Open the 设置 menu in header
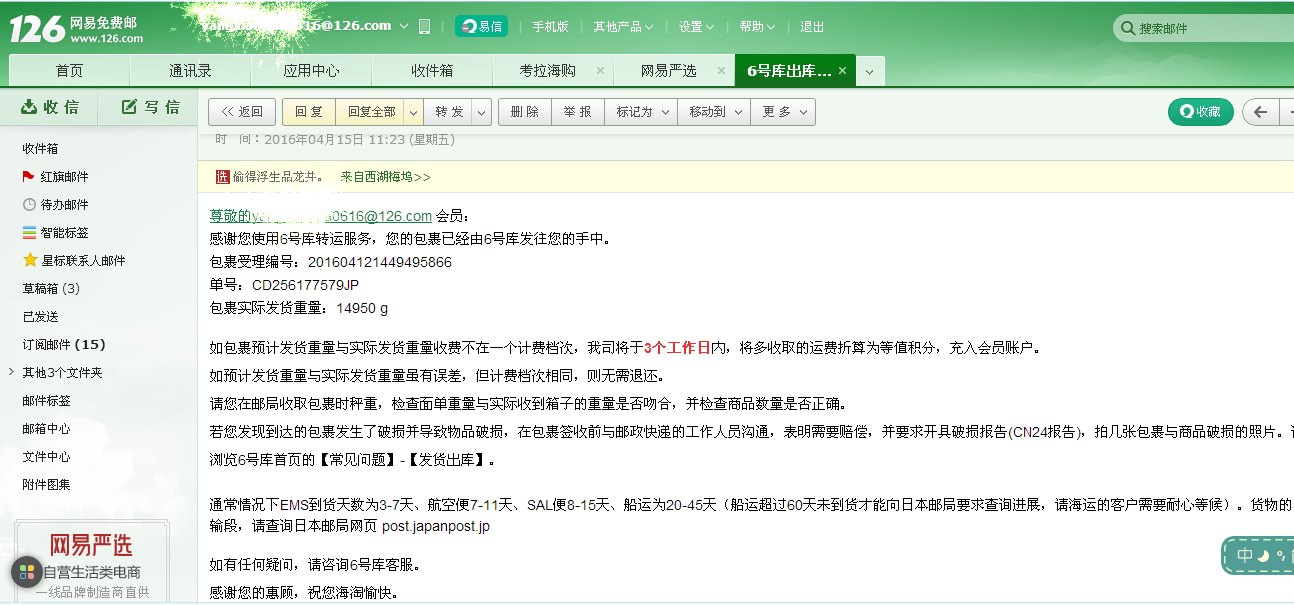This screenshot has height=605, width=1294. [x=696, y=27]
